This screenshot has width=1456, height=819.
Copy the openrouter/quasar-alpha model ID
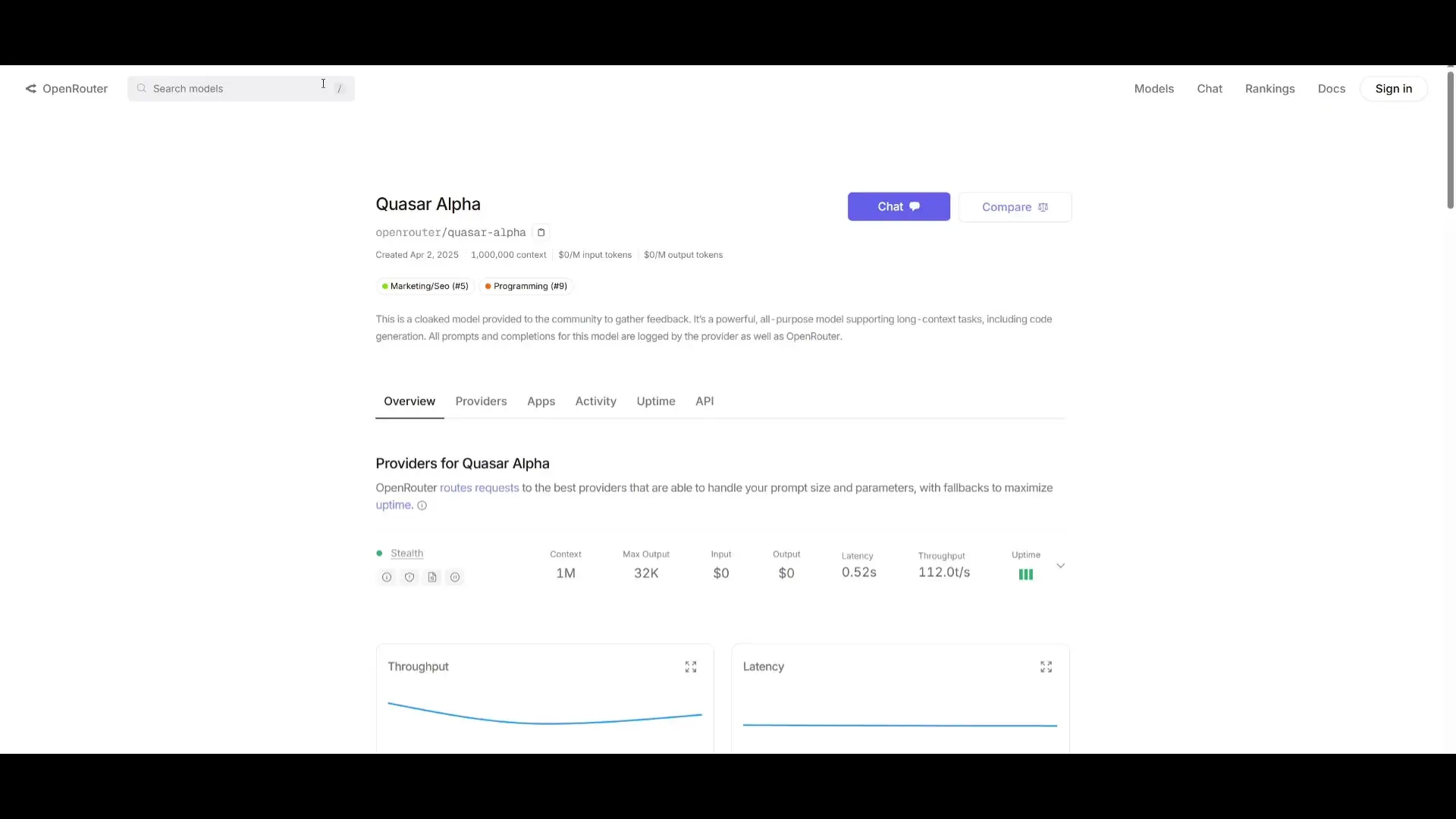click(541, 233)
